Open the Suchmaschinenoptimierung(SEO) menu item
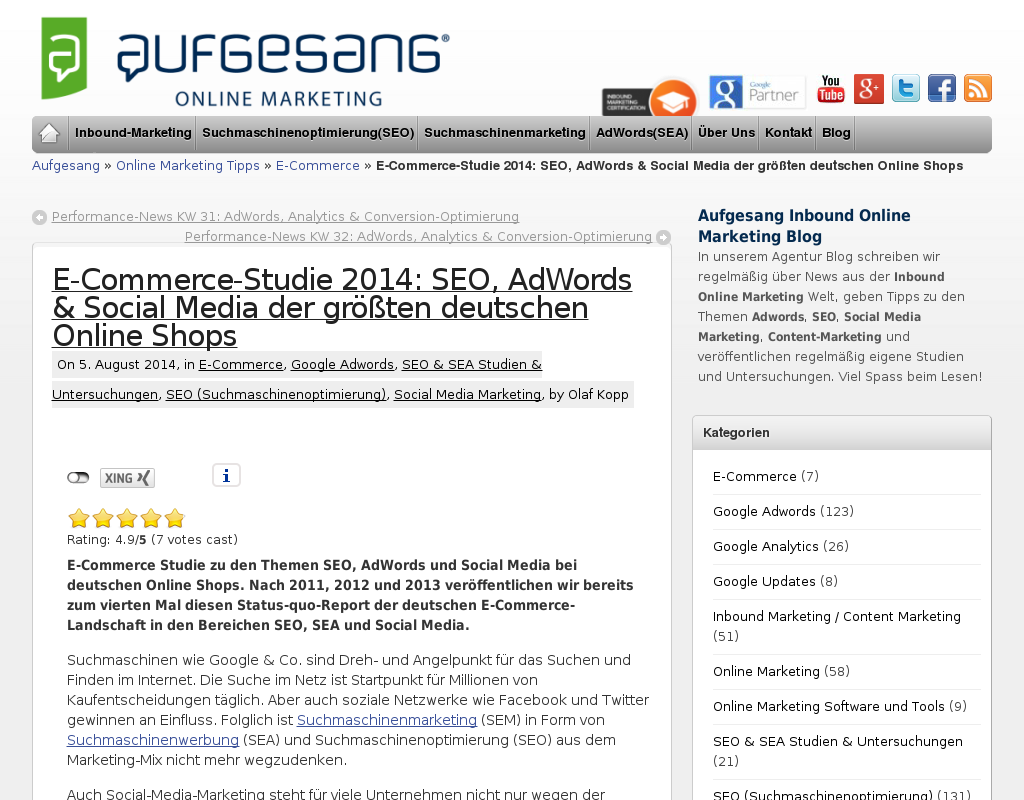 (x=308, y=133)
